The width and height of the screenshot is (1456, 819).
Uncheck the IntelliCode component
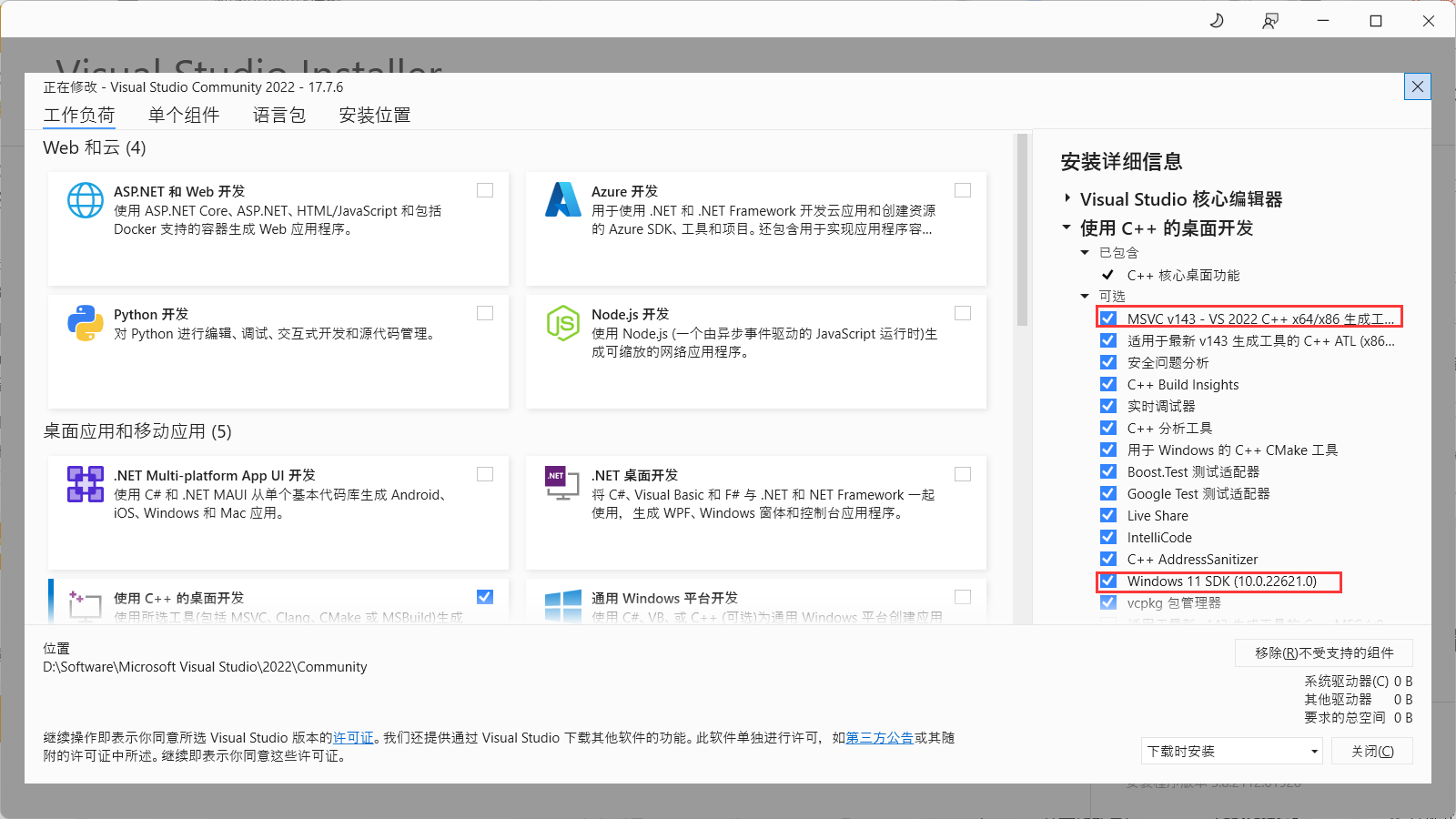pos(1108,537)
